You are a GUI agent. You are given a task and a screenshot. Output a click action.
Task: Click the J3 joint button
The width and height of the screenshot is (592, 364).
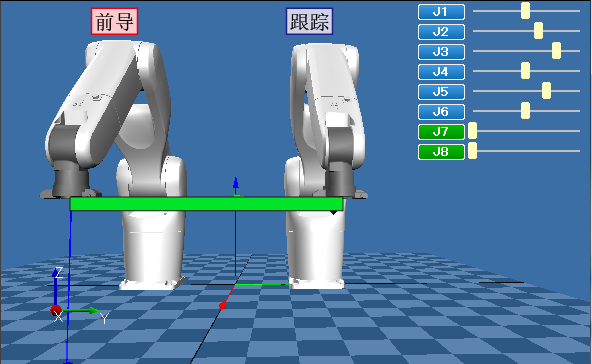coord(441,52)
